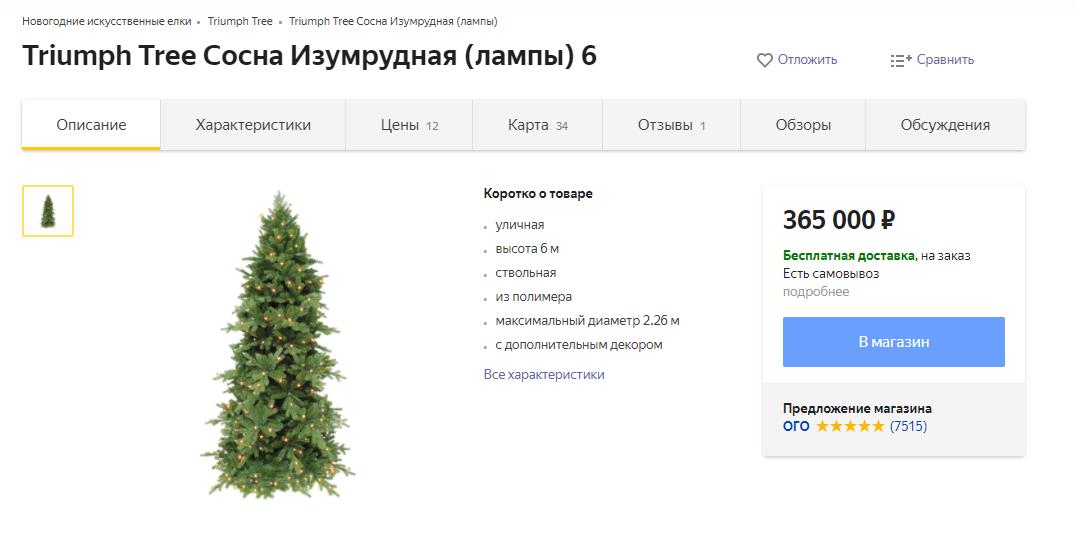Image resolution: width=1076 pixels, height=543 pixels.
Task: Open the large Christmas tree product image
Action: pos(278,345)
